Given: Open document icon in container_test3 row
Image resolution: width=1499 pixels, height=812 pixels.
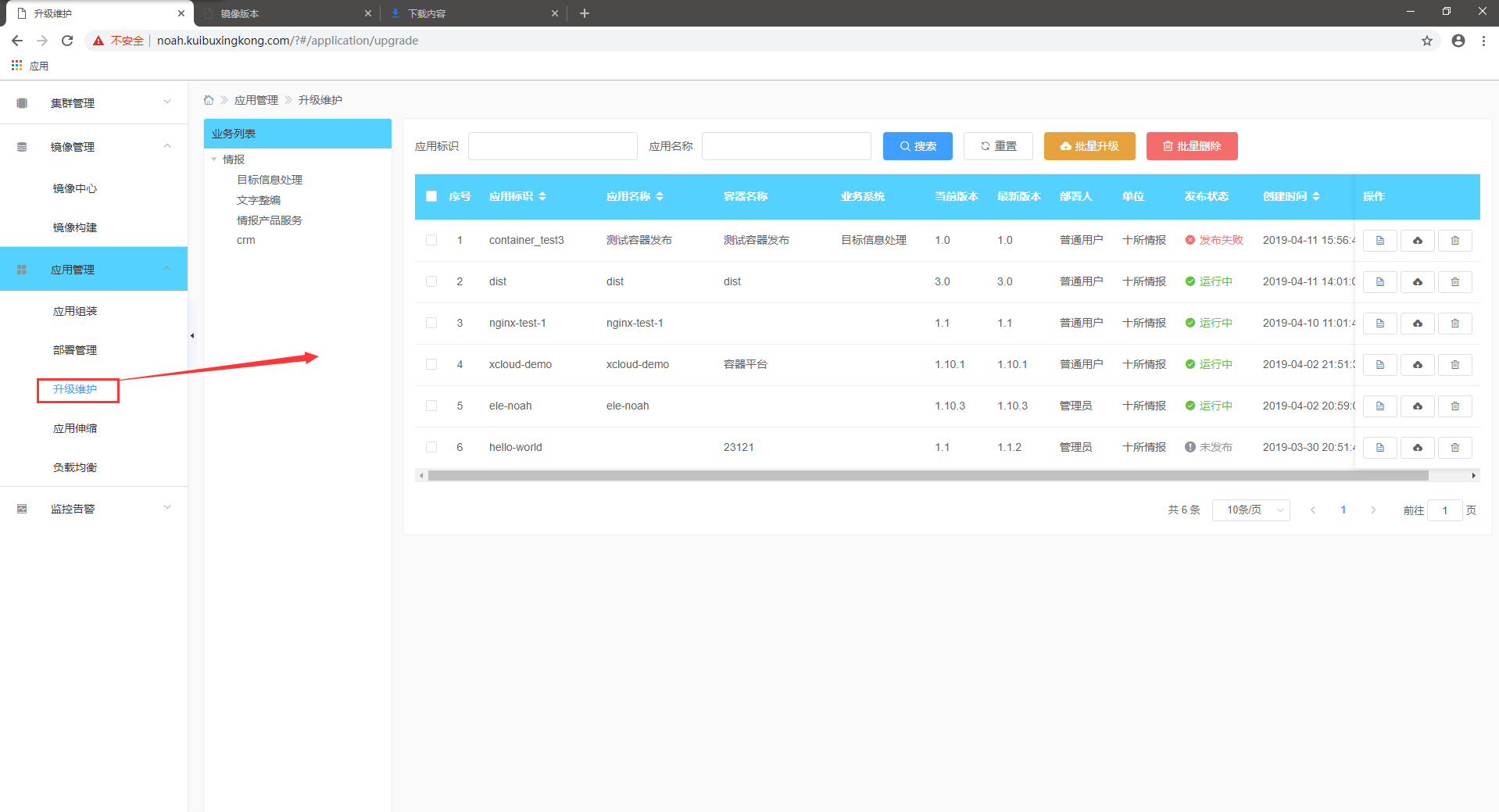Looking at the screenshot, I should point(1380,241).
